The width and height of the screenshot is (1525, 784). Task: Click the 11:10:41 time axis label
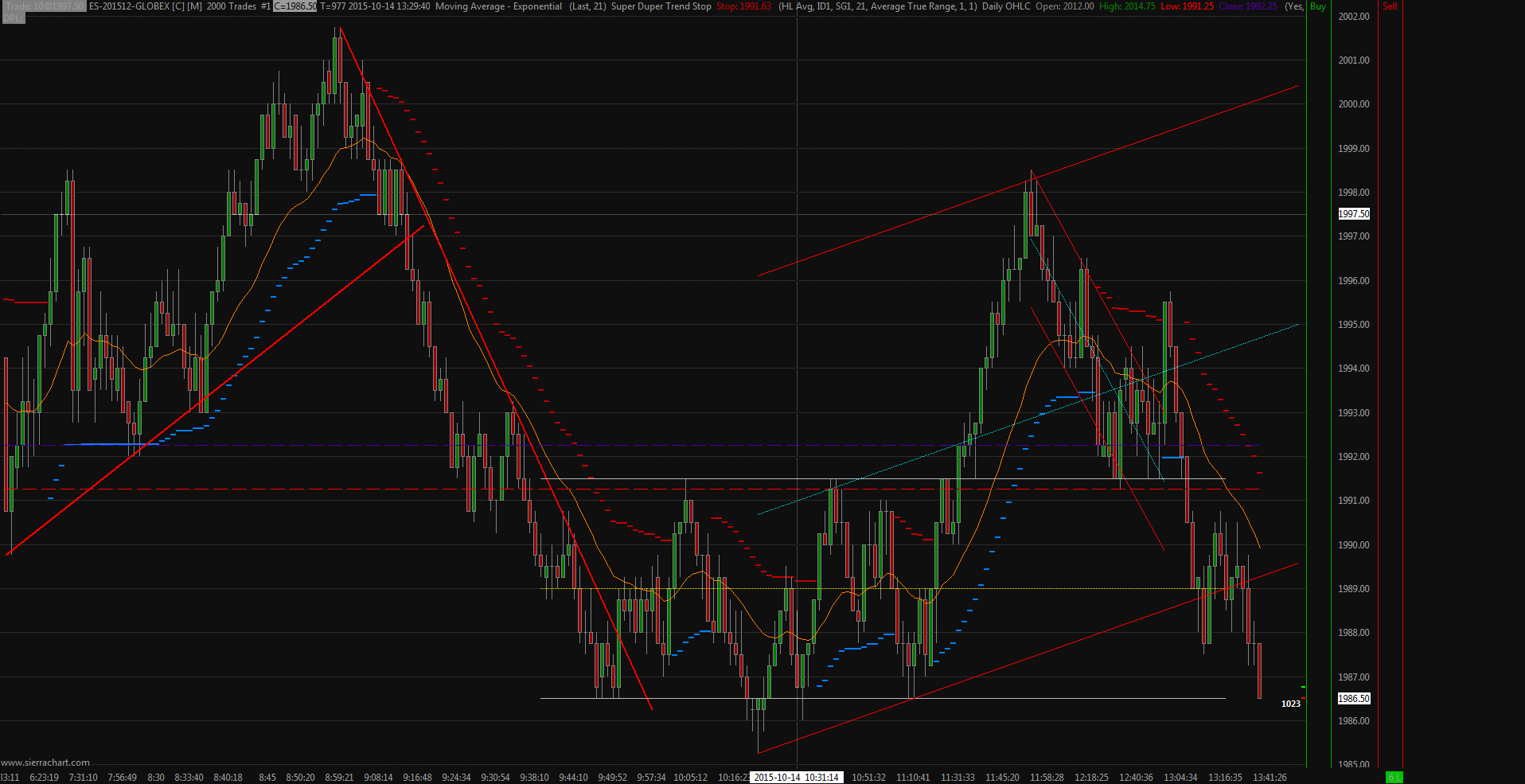pyautogui.click(x=913, y=778)
